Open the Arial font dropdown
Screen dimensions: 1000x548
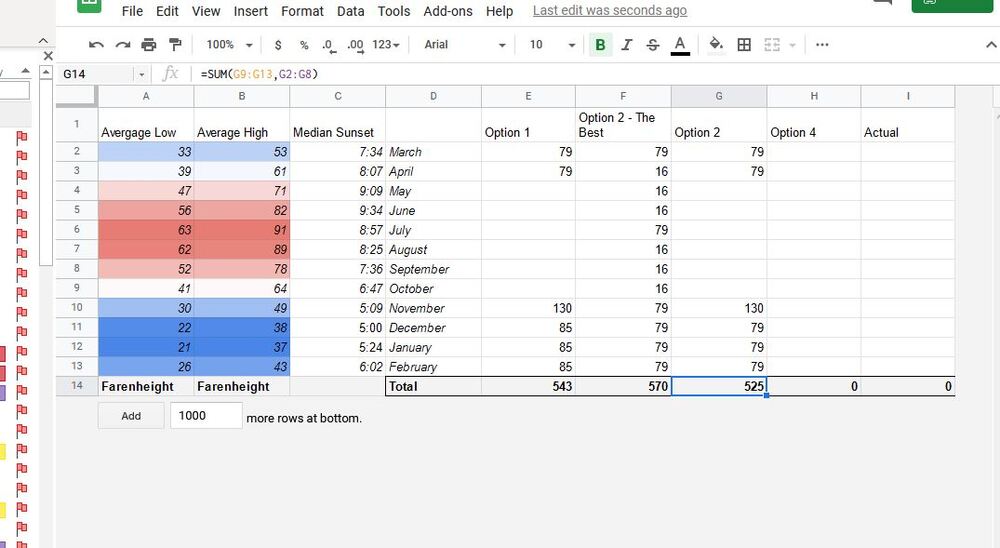[465, 45]
